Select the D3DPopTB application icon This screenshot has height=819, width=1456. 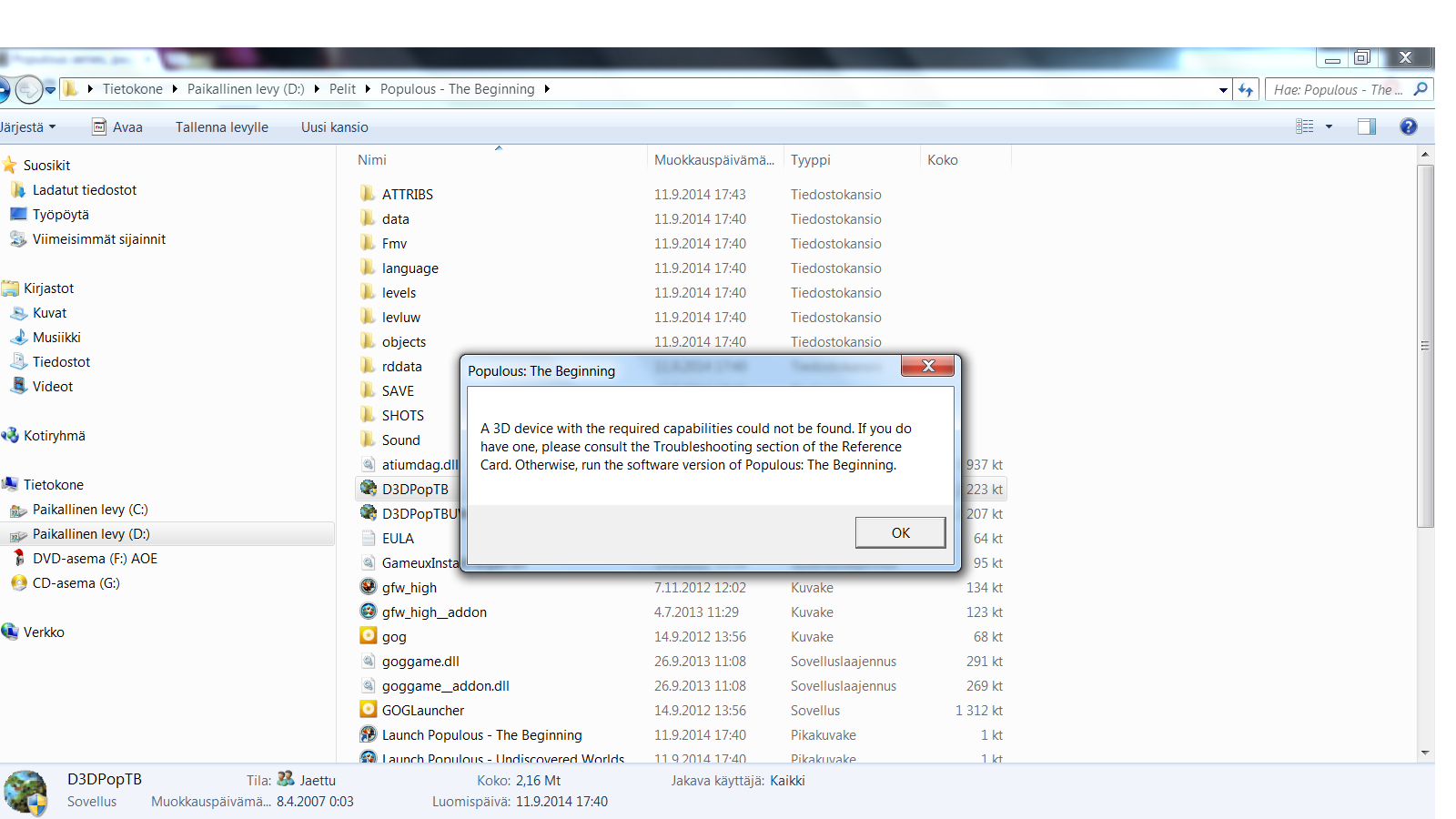(x=368, y=489)
